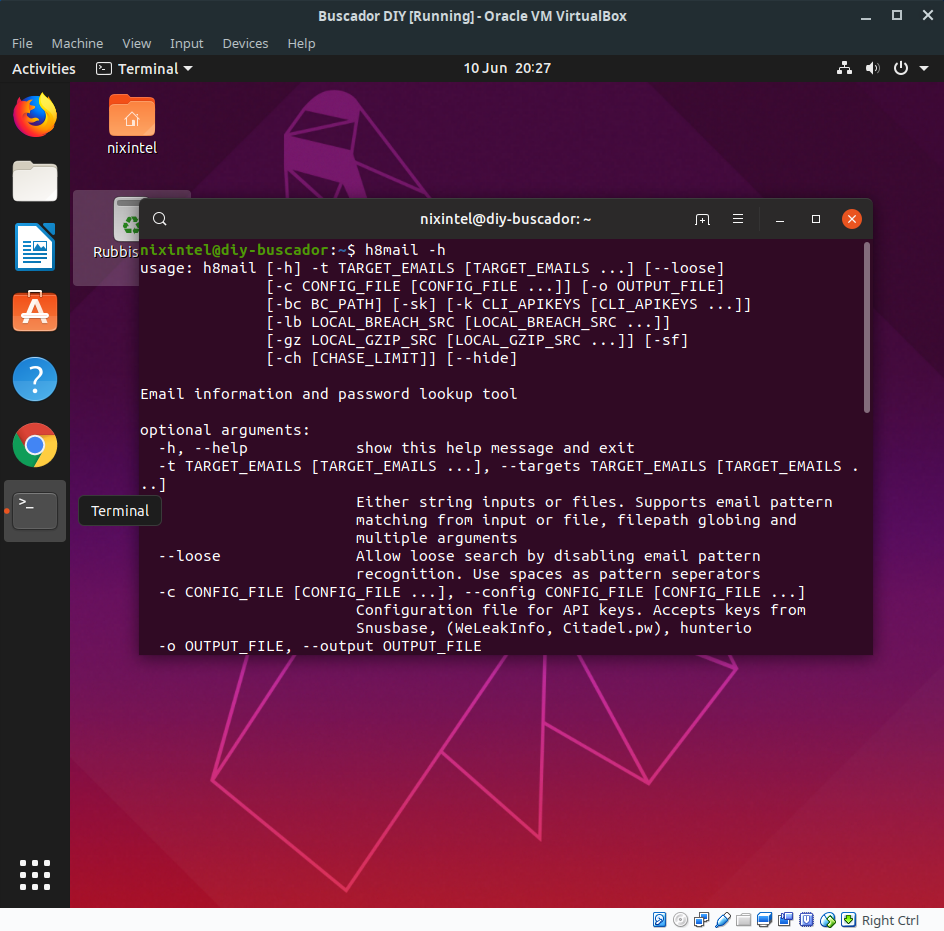Click the 'h8mail -h' command text
Image resolution: width=944 pixels, height=931 pixels.
pyautogui.click(x=405, y=250)
